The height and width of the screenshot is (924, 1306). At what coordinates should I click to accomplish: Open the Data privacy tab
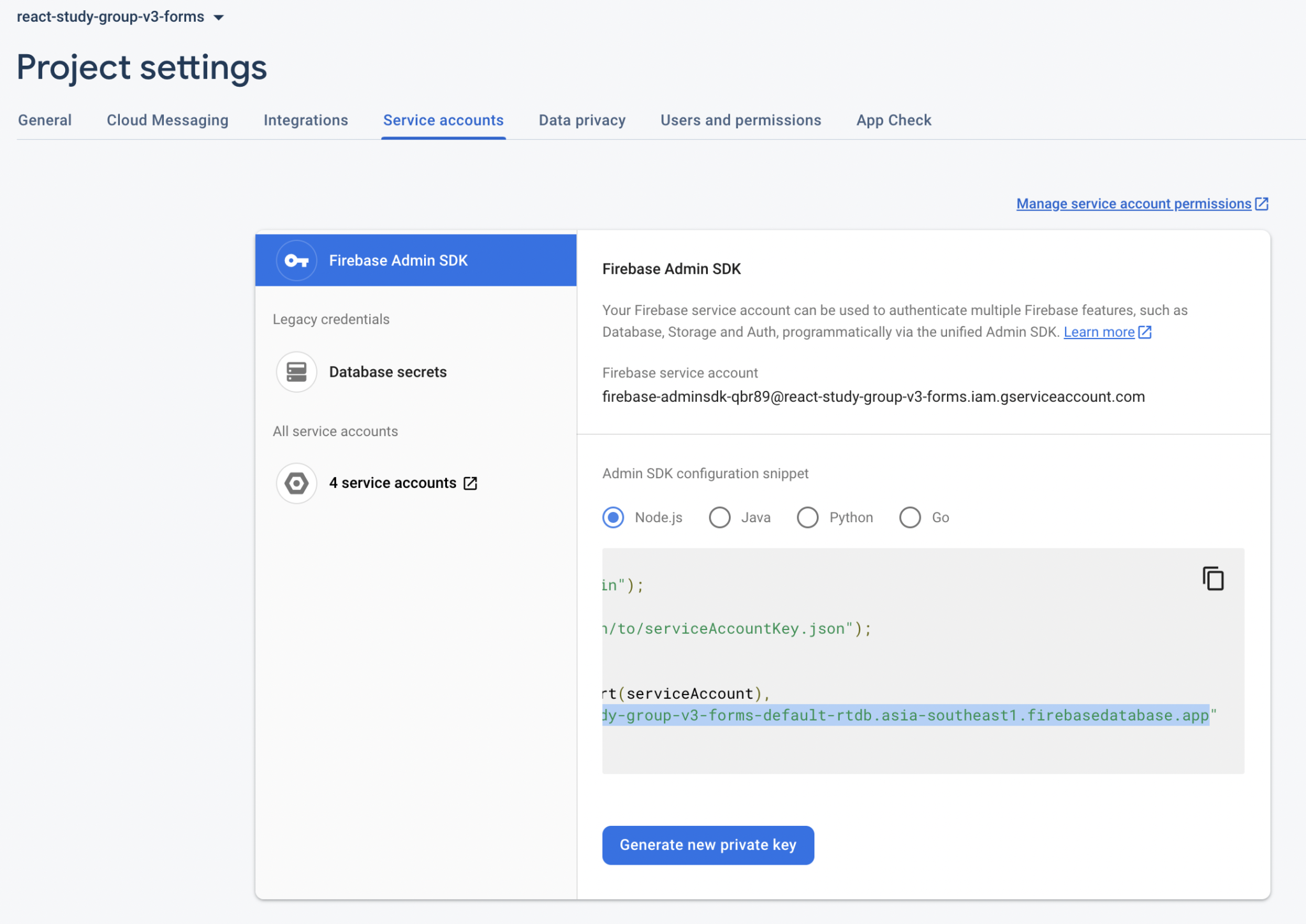[x=582, y=120]
